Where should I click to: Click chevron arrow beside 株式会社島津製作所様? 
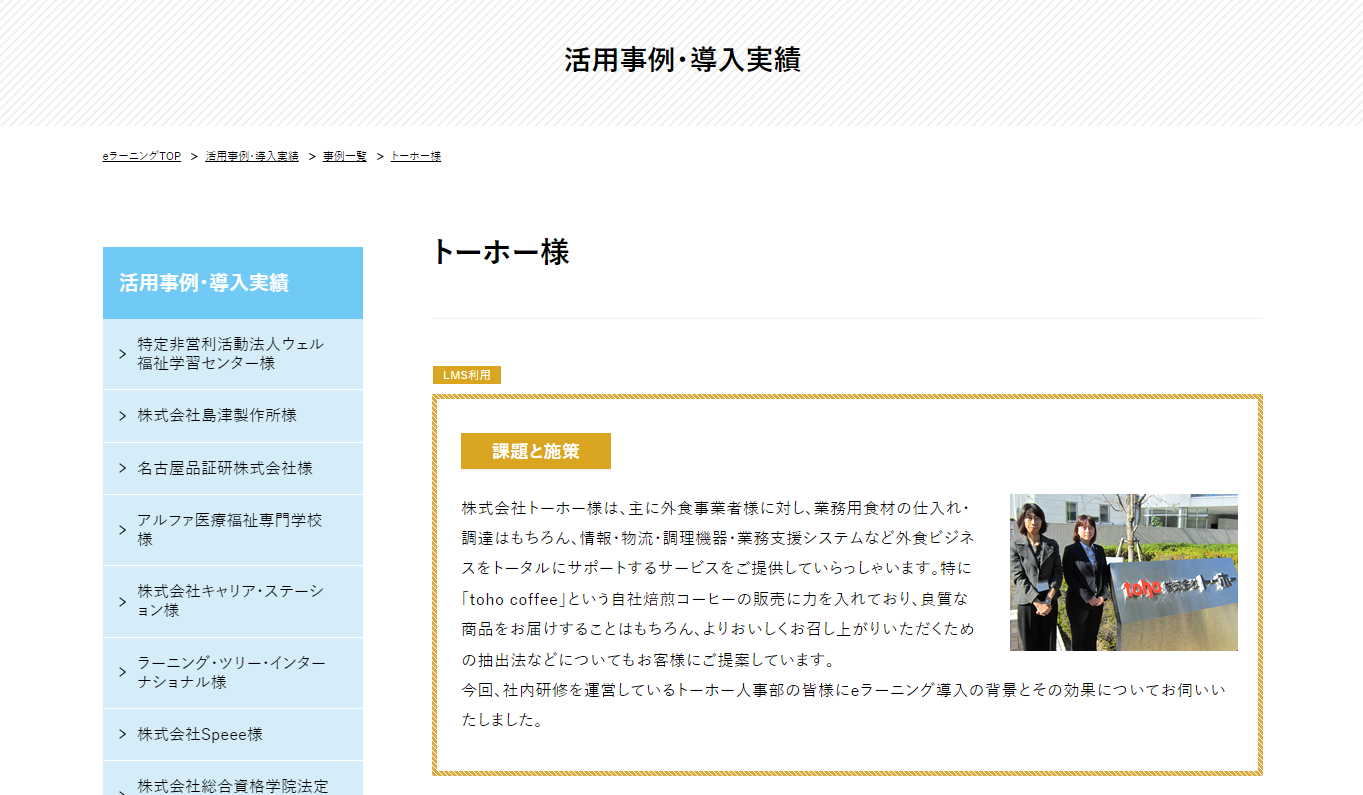pos(122,416)
